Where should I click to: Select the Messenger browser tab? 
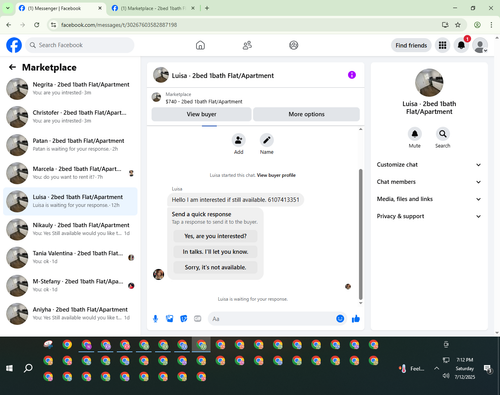point(60,8)
